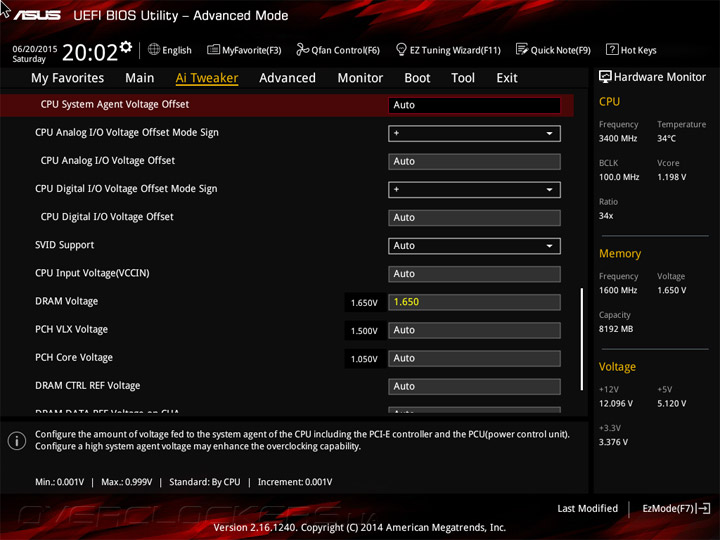The height and width of the screenshot is (540, 720).
Task: Click the 06/20/2015 date text
Action: [34, 48]
